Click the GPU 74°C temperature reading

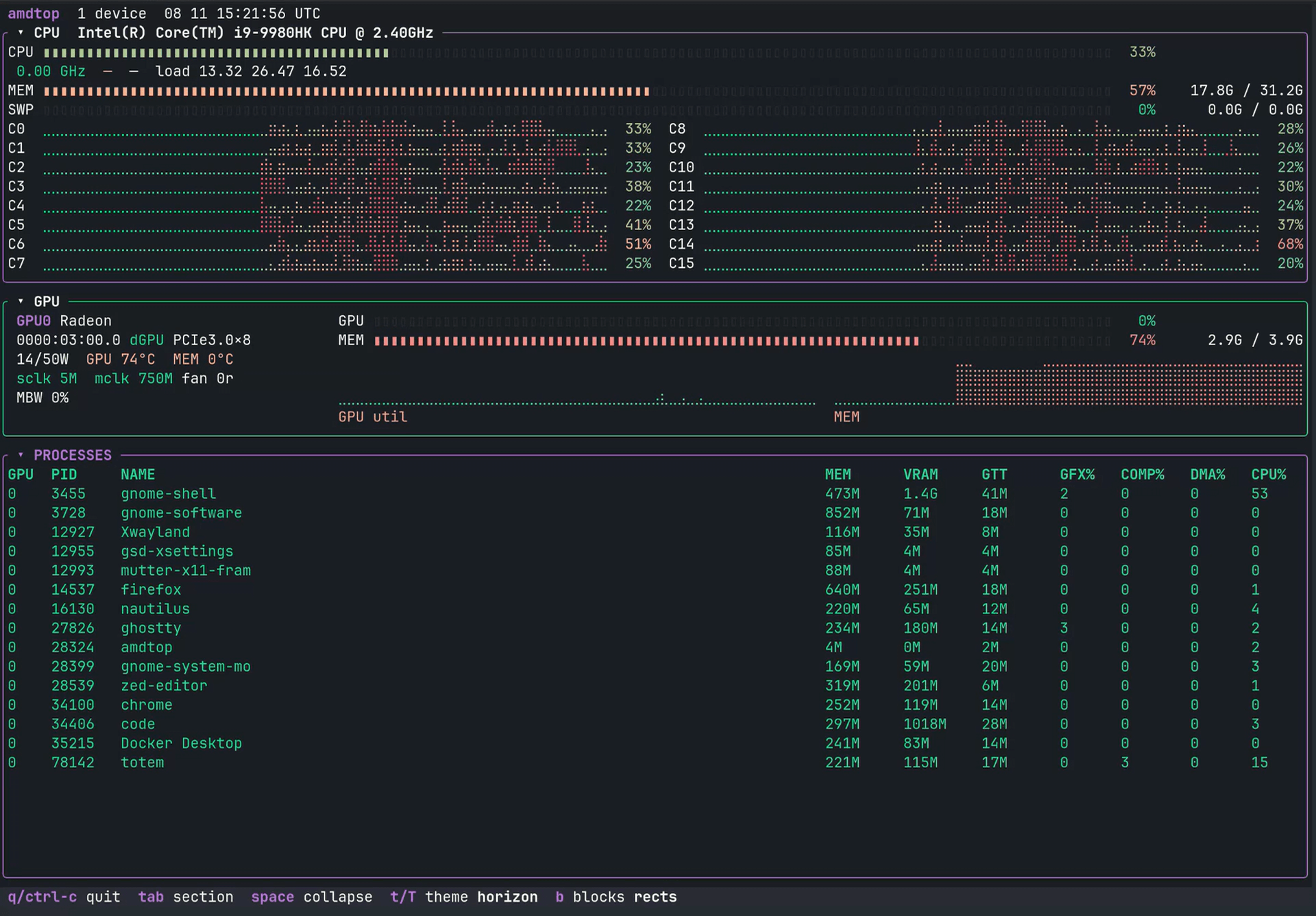(121, 360)
